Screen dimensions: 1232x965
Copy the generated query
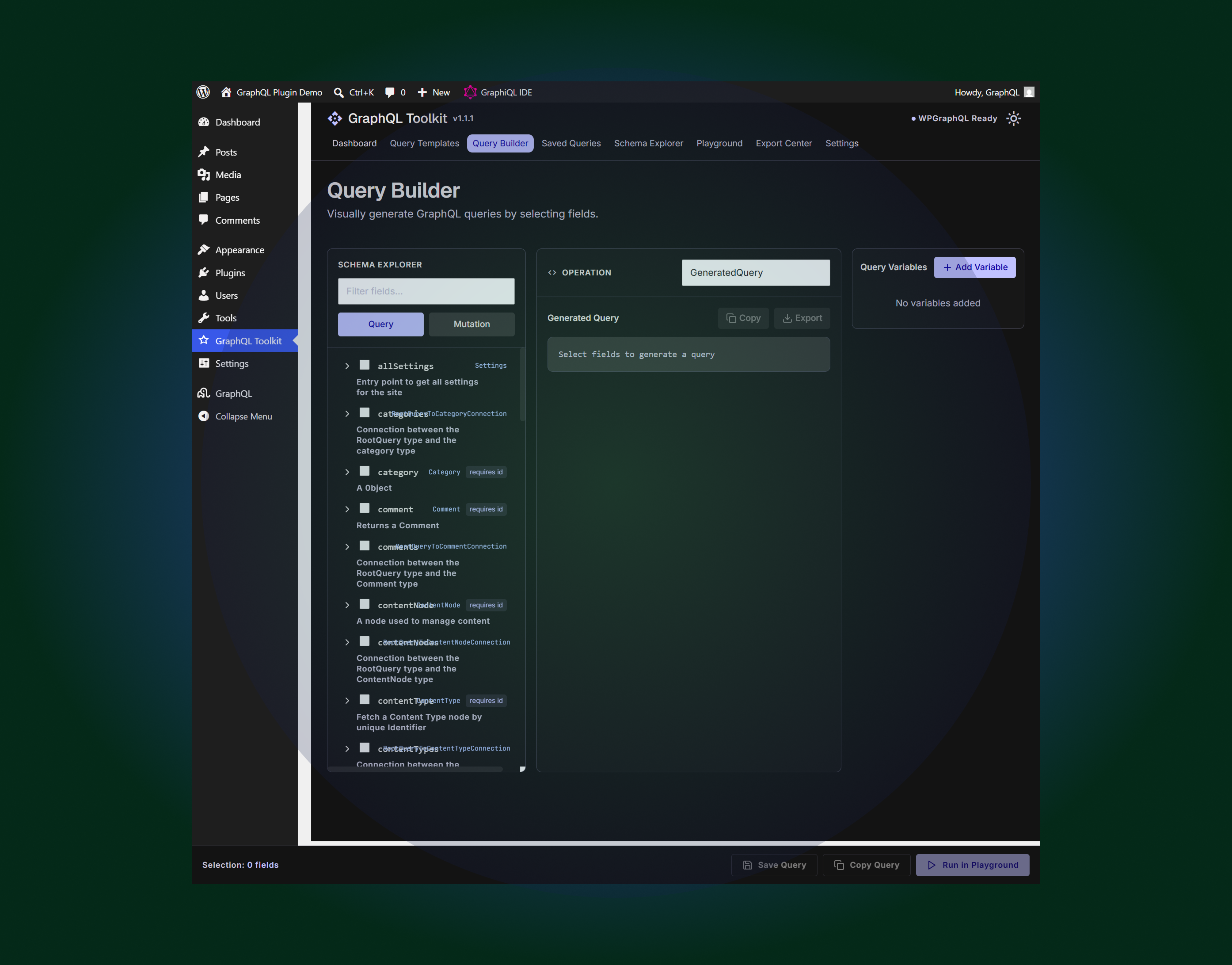pyautogui.click(x=743, y=318)
